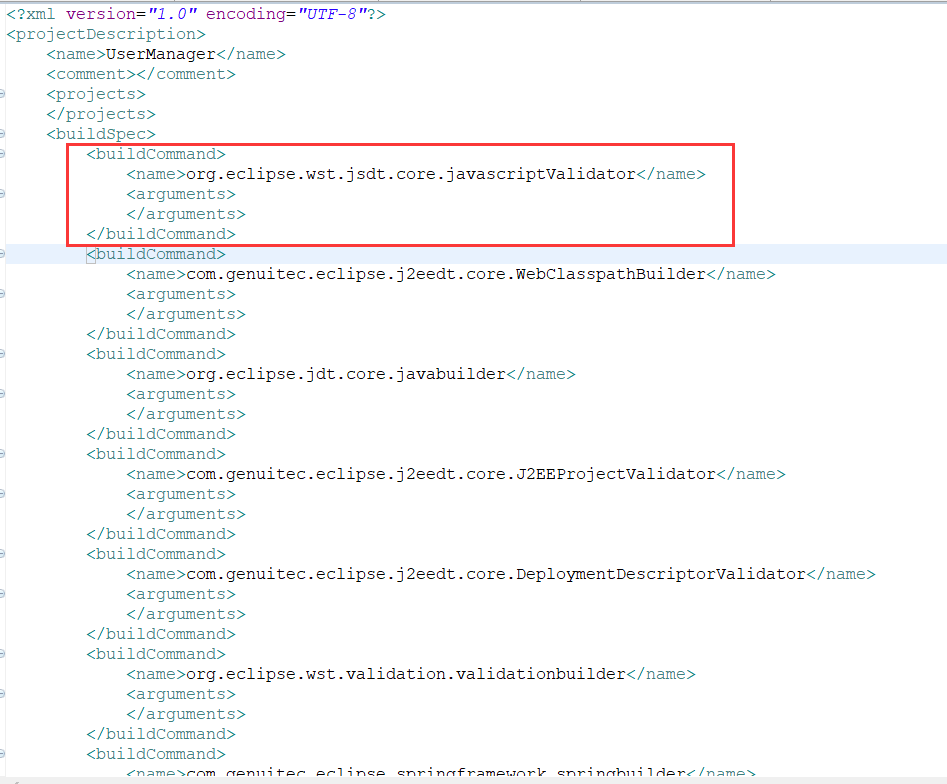The width and height of the screenshot is (947, 784).
Task: Collapse the <projects> element fold marker
Action: [2, 94]
